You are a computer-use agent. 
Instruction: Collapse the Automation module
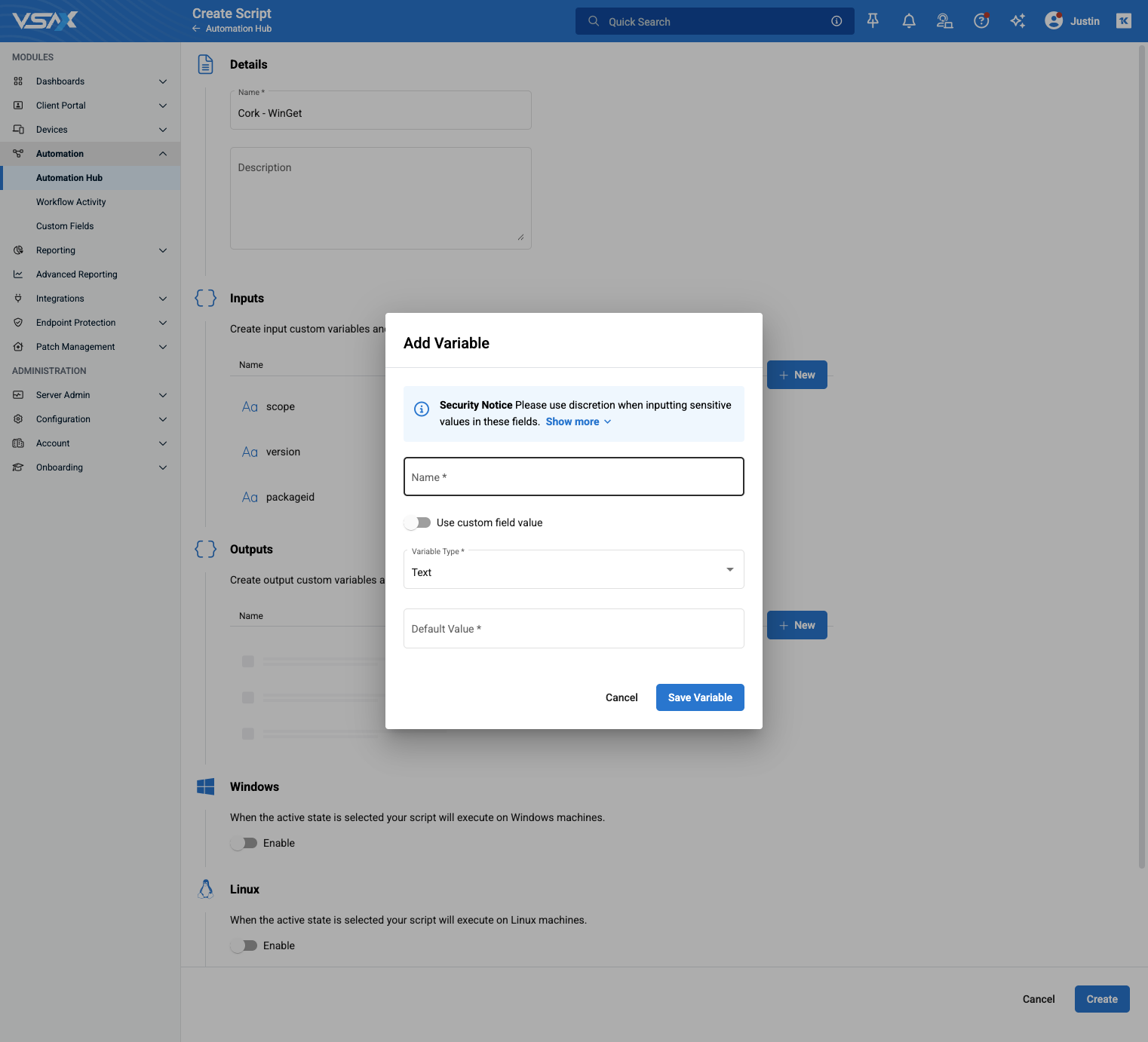coord(91,154)
